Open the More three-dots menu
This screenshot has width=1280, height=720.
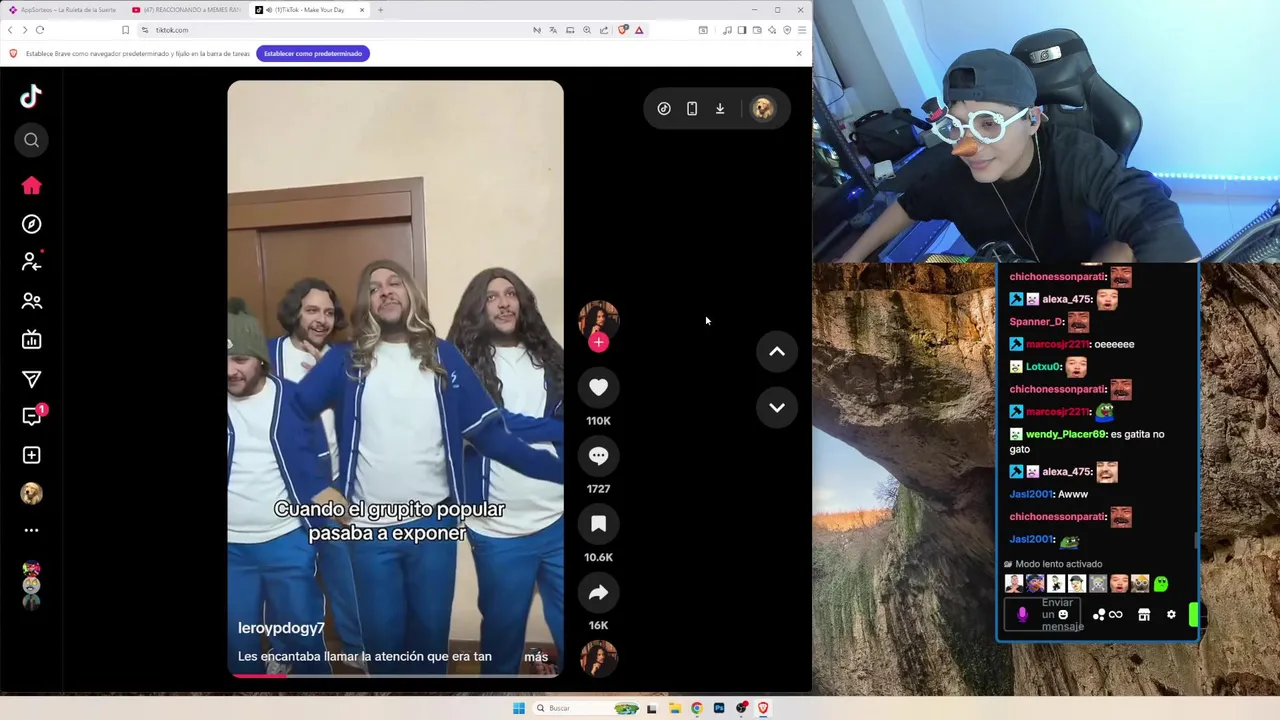(x=31, y=530)
